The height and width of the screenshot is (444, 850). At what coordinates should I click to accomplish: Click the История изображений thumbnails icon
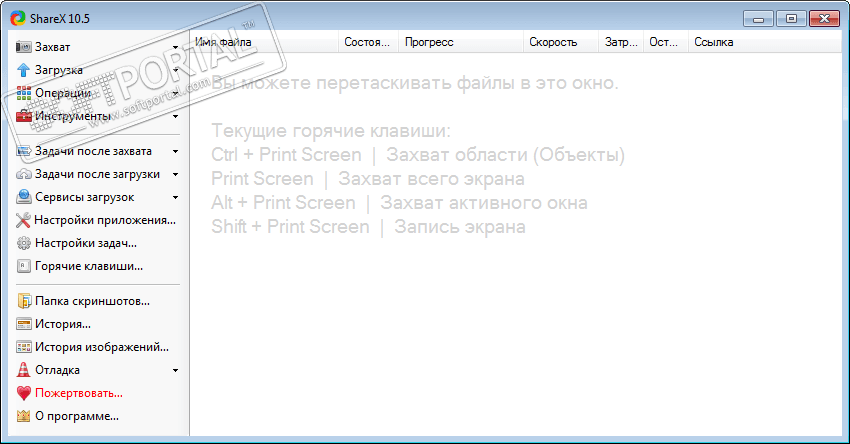coord(24,347)
